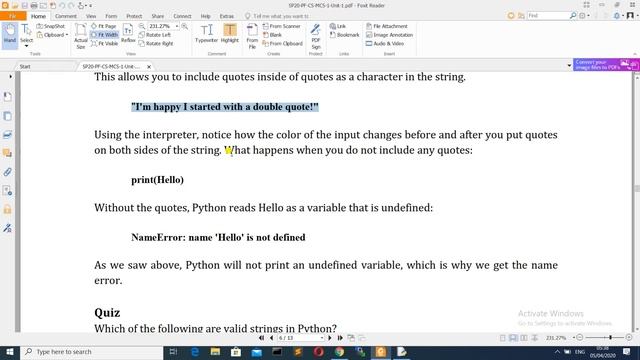Open the Pages thumbnails panel in the sidebar
The width and height of the screenshot is (640, 360).
pos(7,116)
